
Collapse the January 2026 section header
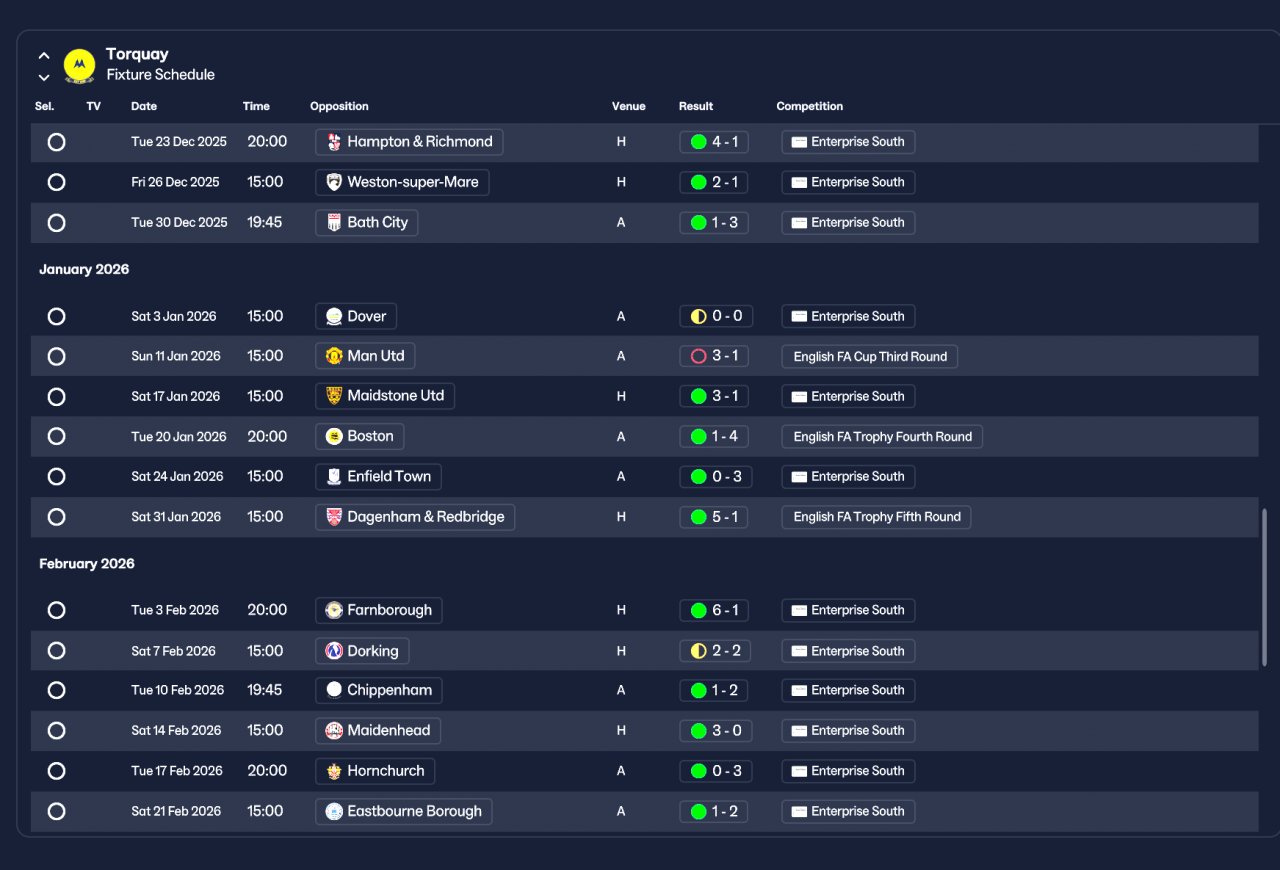84,270
